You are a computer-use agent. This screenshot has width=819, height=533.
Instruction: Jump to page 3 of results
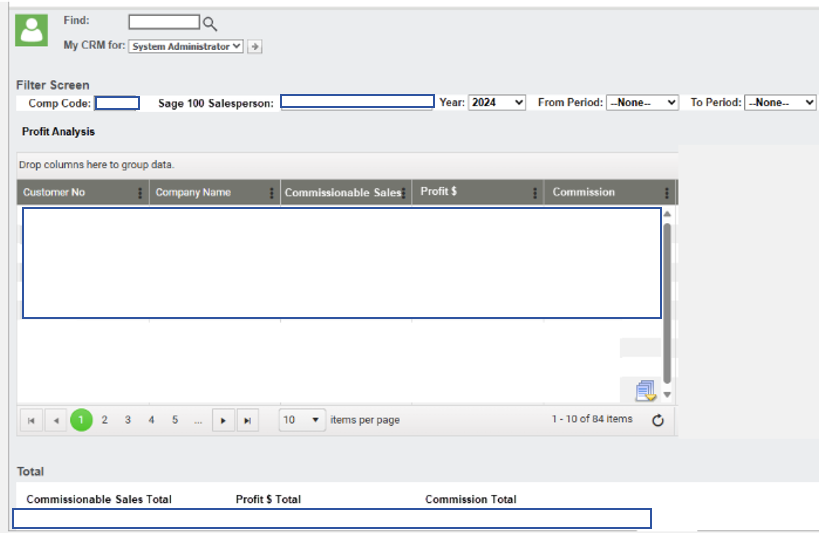click(x=128, y=420)
